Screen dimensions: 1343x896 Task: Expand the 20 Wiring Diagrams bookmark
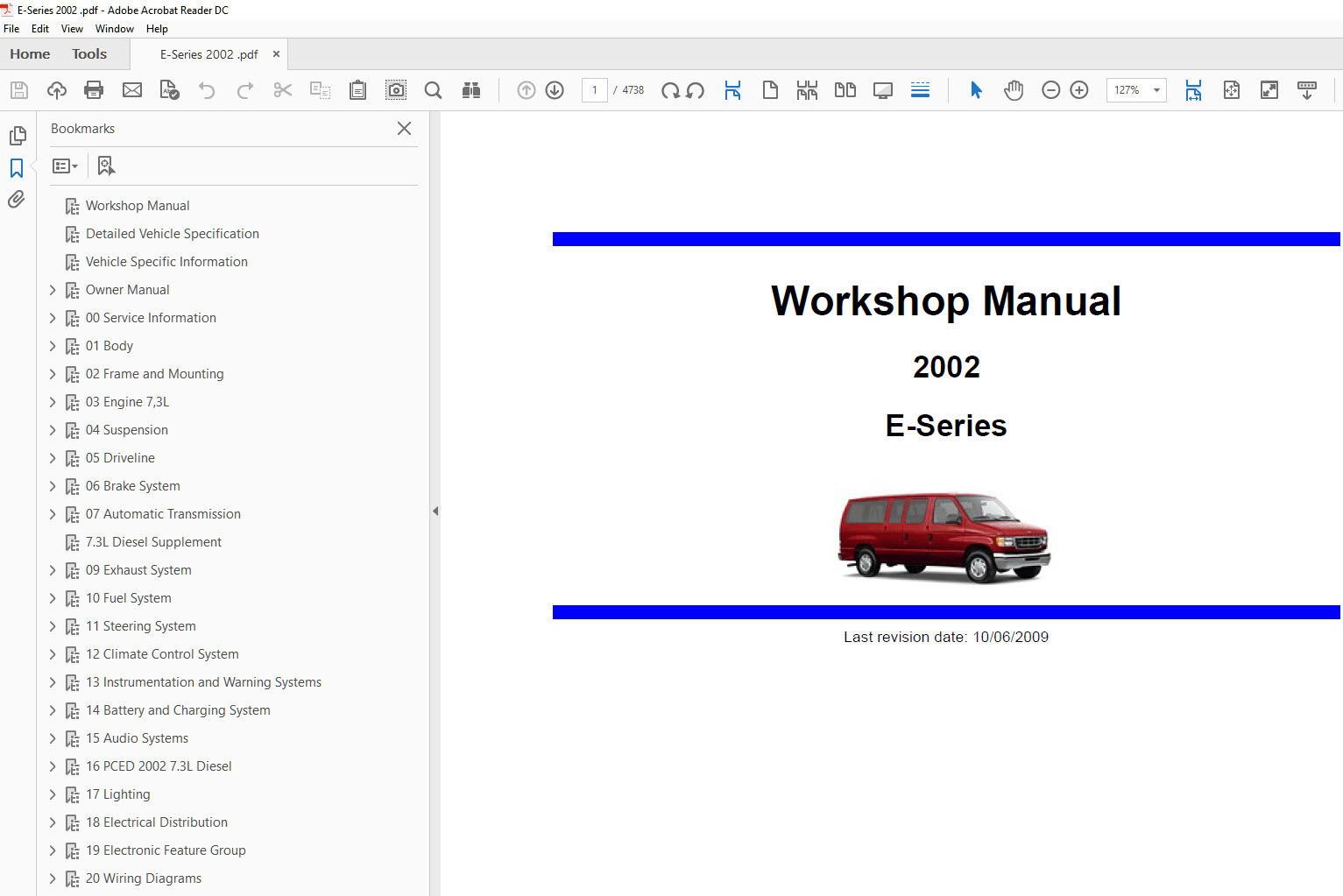[53, 878]
